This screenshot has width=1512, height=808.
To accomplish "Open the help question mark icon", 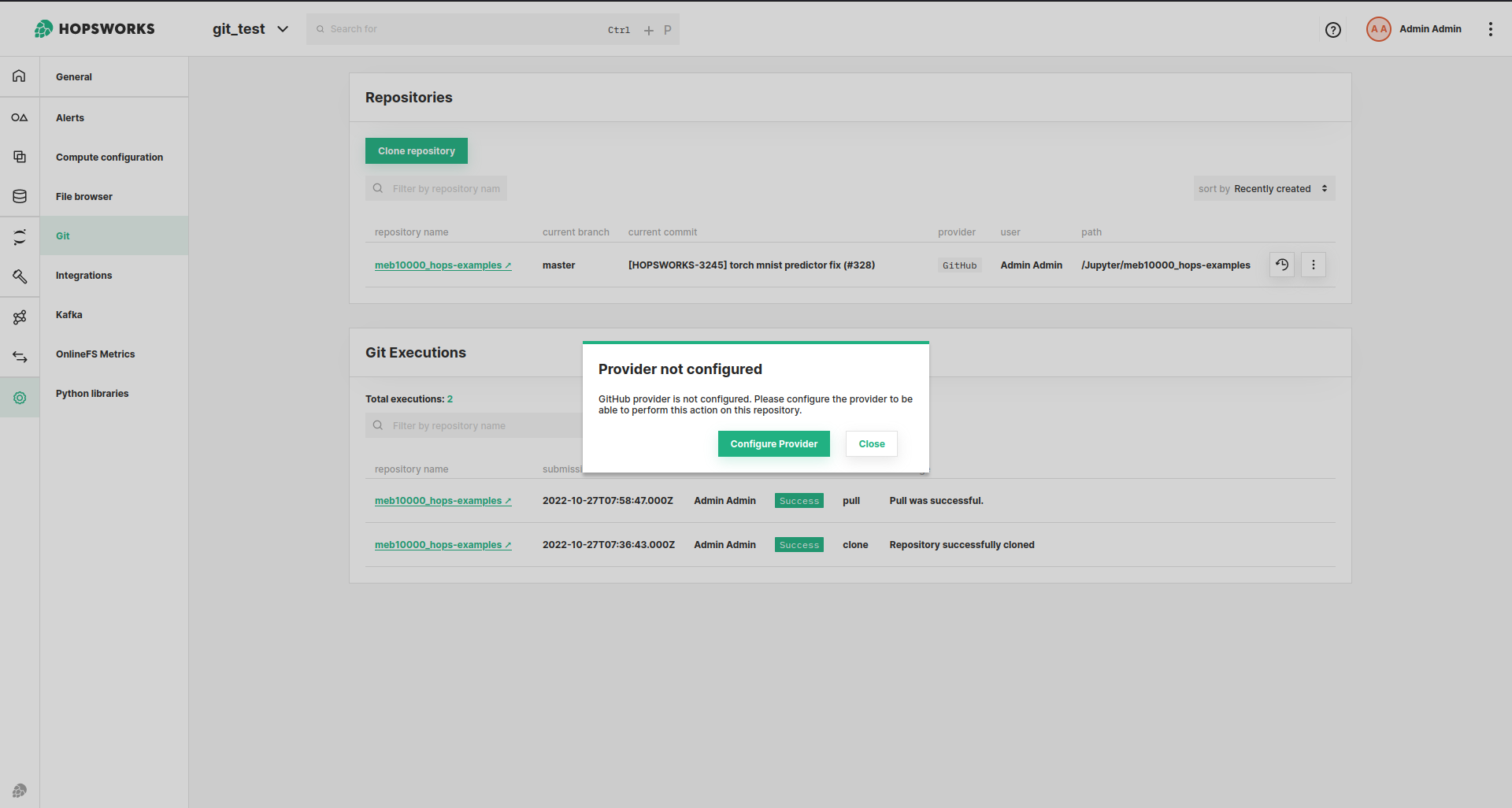I will tap(1333, 29).
